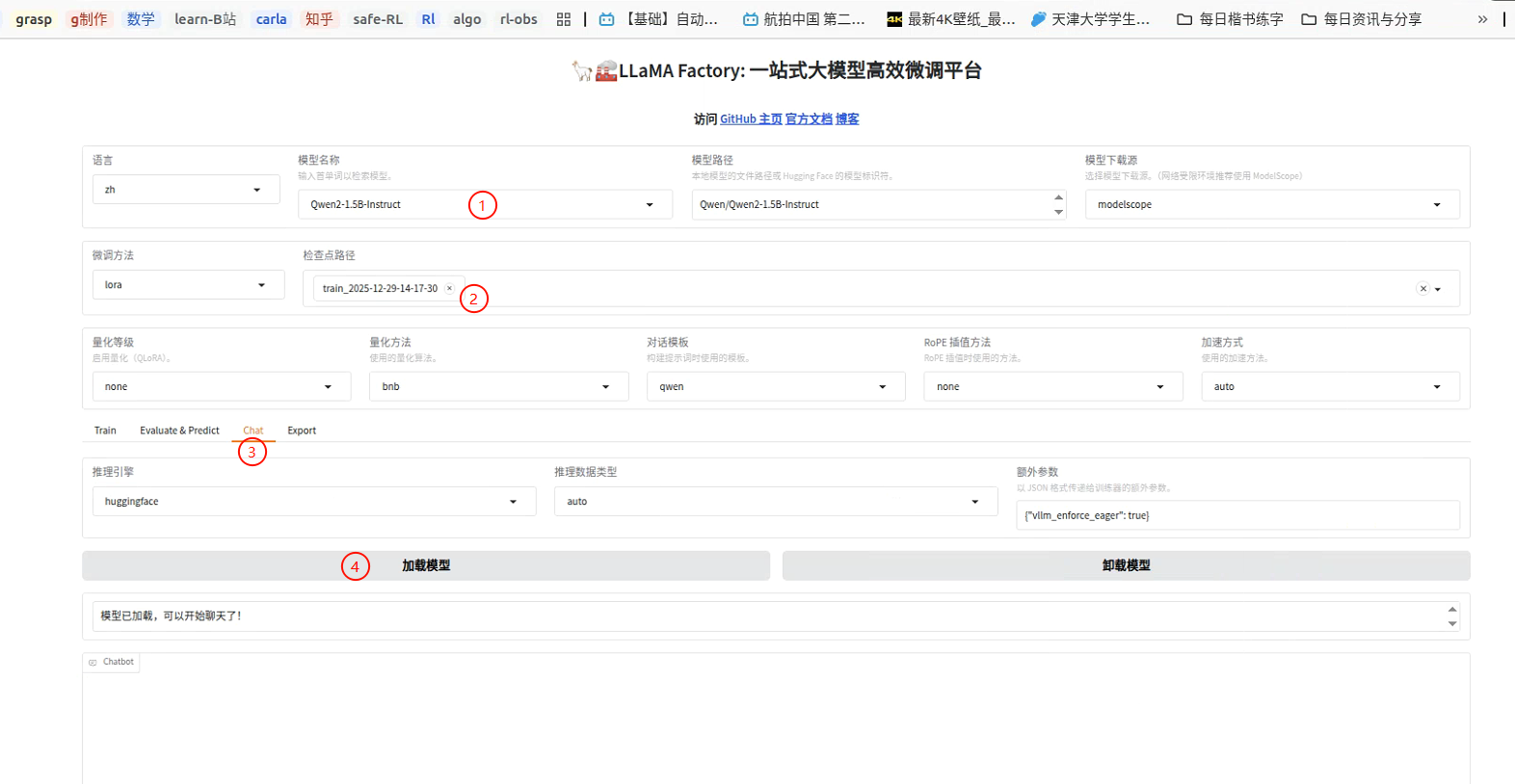Open the 每日资讯与分享 bookmark folder
This screenshot has width=1515, height=784.
coord(1361,19)
